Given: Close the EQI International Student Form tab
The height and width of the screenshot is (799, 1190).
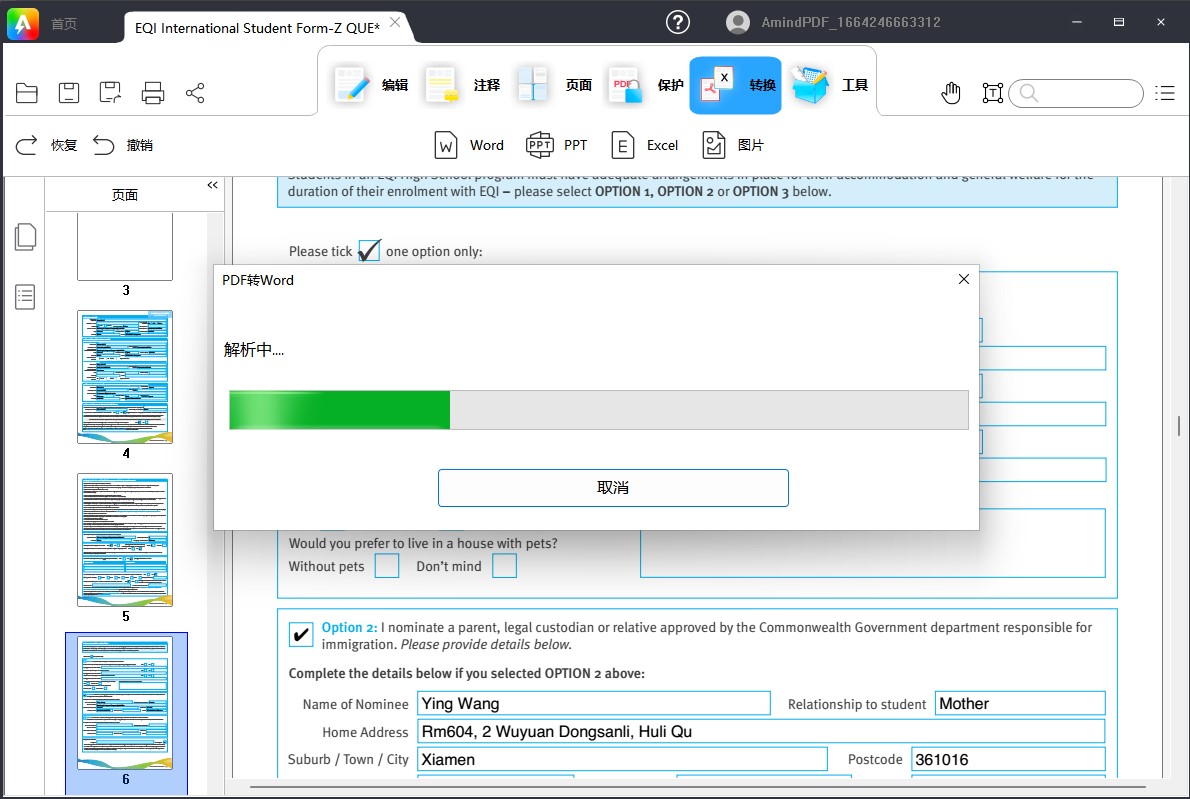Looking at the screenshot, I should (395, 22).
